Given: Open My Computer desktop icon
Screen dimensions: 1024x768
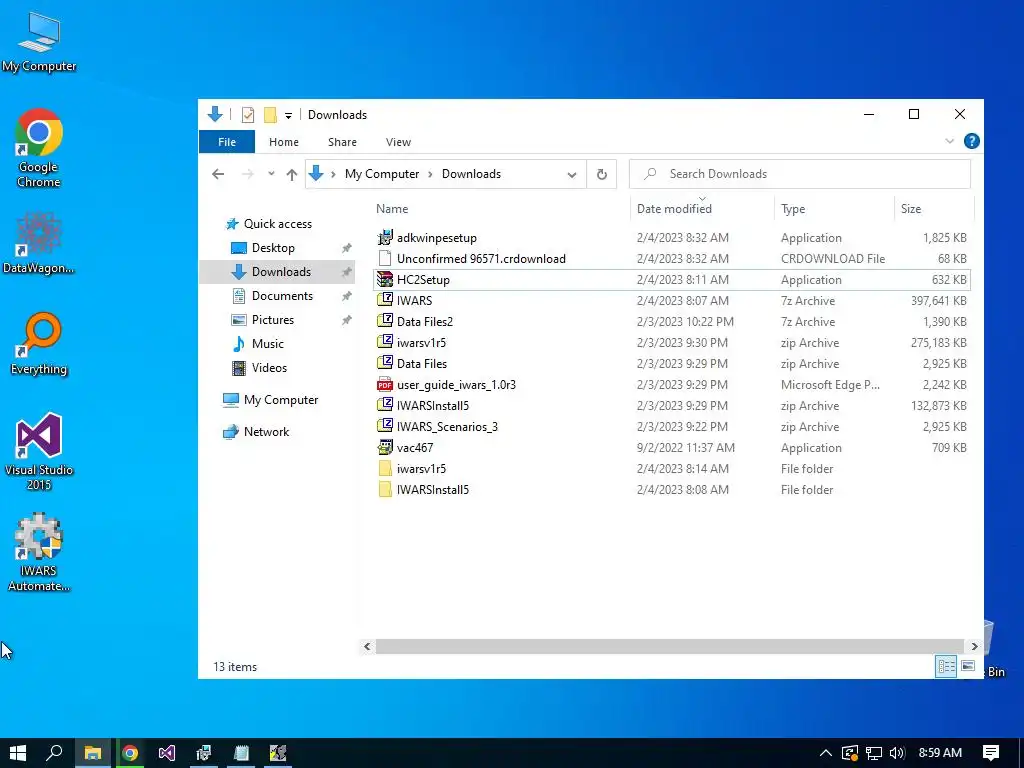Looking at the screenshot, I should (39, 42).
